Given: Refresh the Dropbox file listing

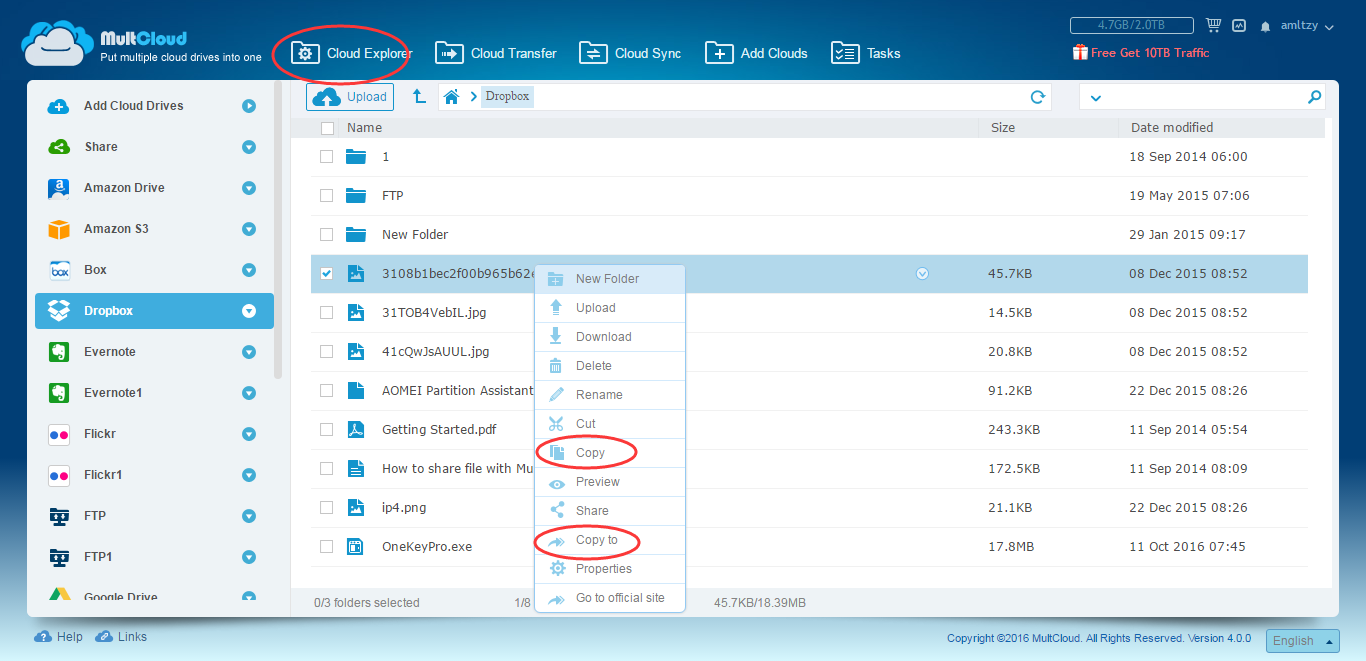Looking at the screenshot, I should coord(1038,97).
